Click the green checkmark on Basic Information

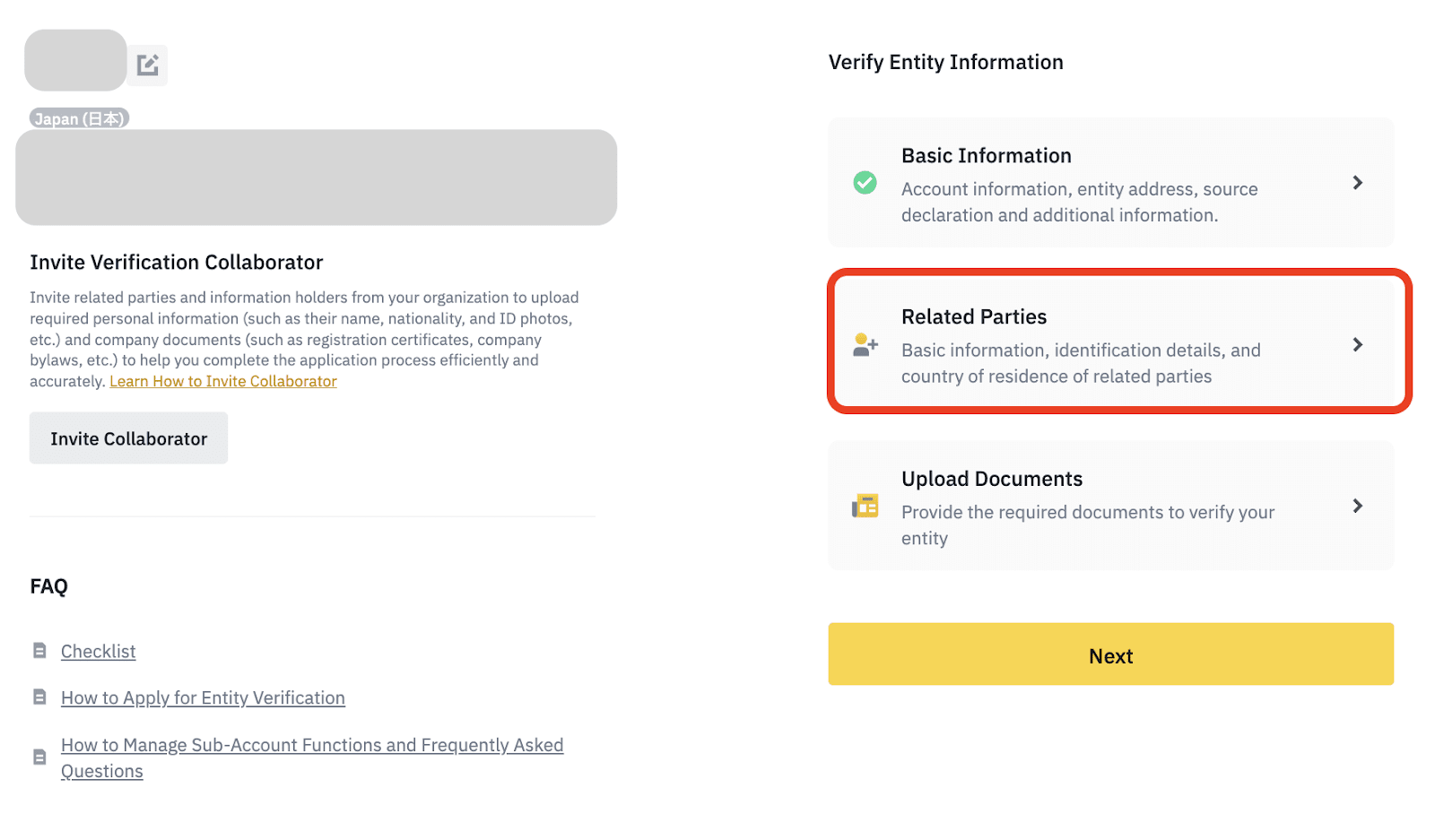tap(865, 183)
